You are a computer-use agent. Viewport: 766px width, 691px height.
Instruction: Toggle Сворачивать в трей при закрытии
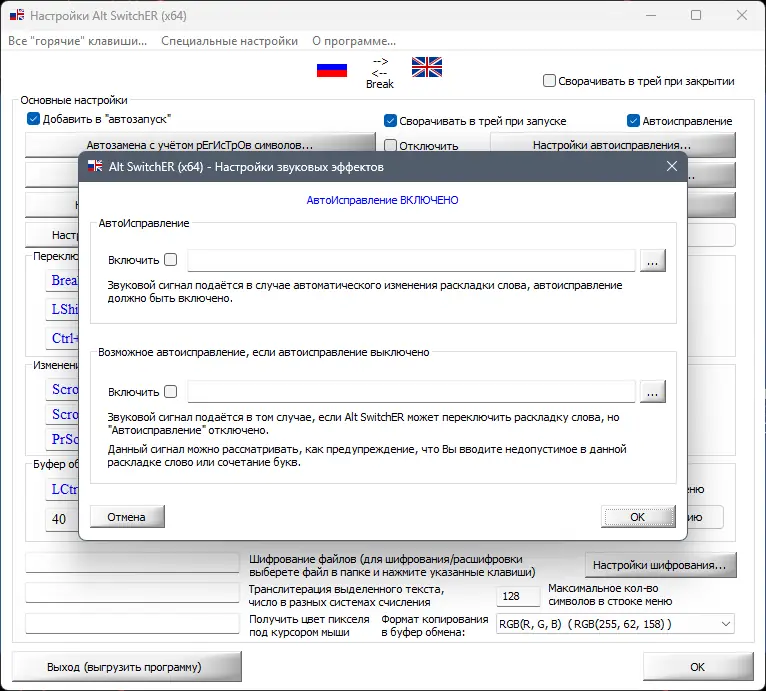[x=549, y=81]
